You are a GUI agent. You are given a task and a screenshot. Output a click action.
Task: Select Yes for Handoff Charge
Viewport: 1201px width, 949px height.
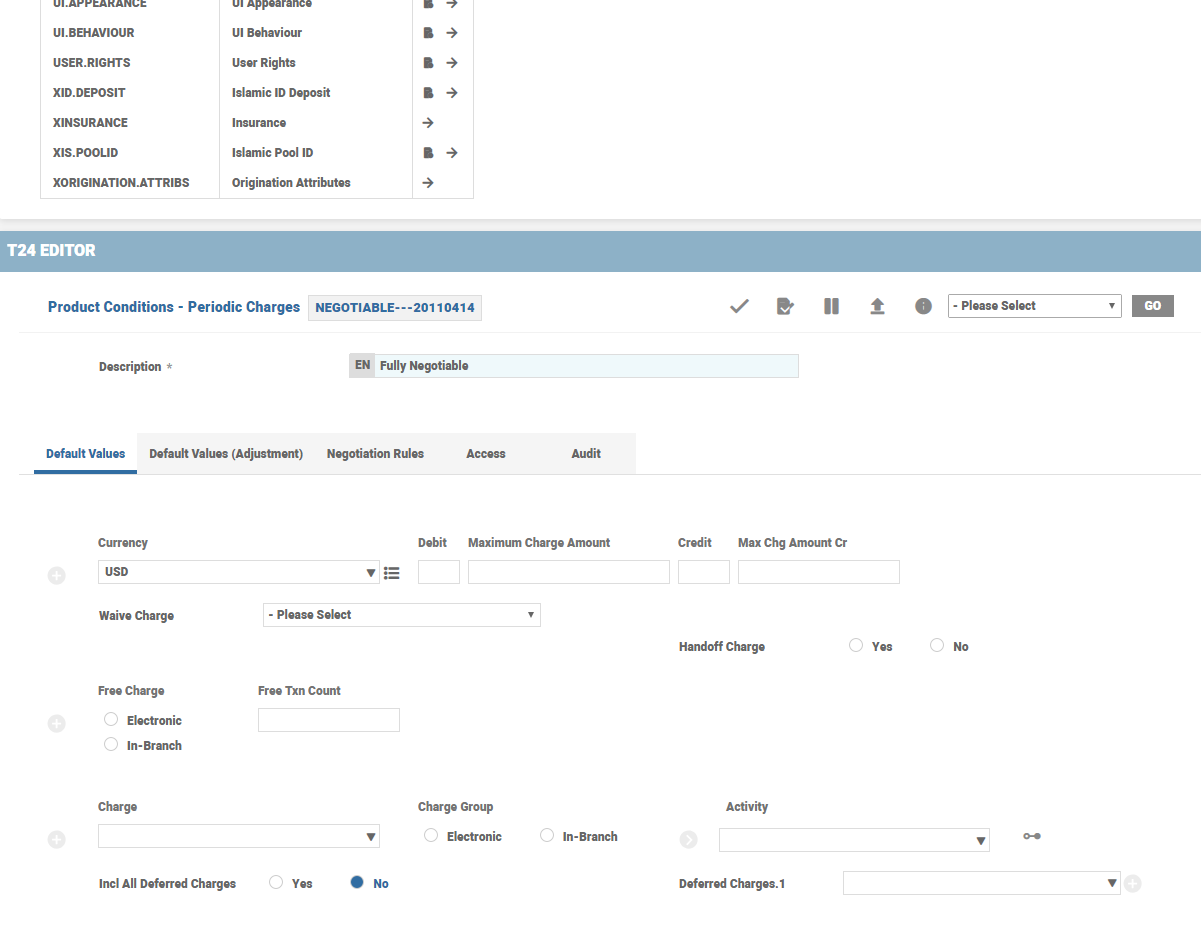(856, 646)
